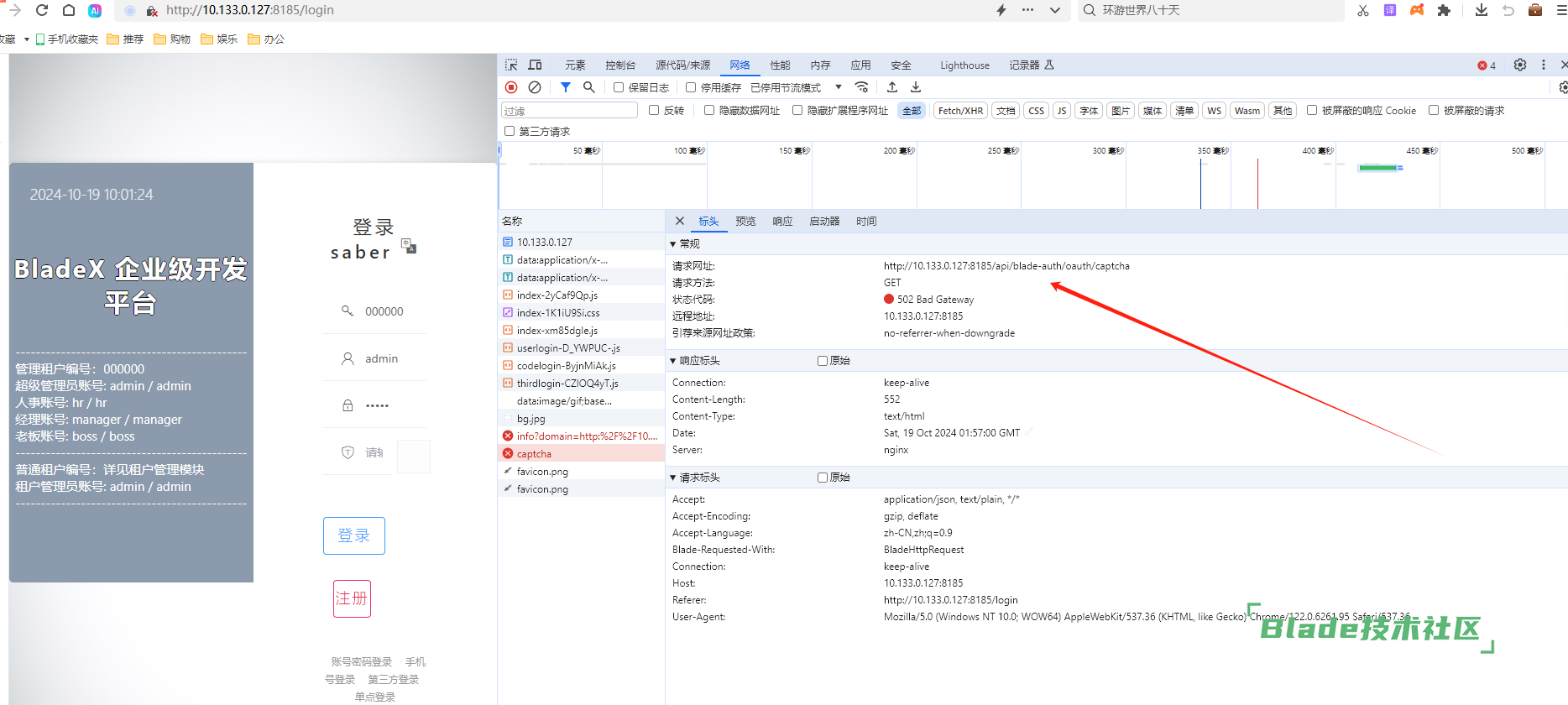The image size is (1568, 705).
Task: Open the 推荐 bookmark folder
Action: click(x=125, y=39)
